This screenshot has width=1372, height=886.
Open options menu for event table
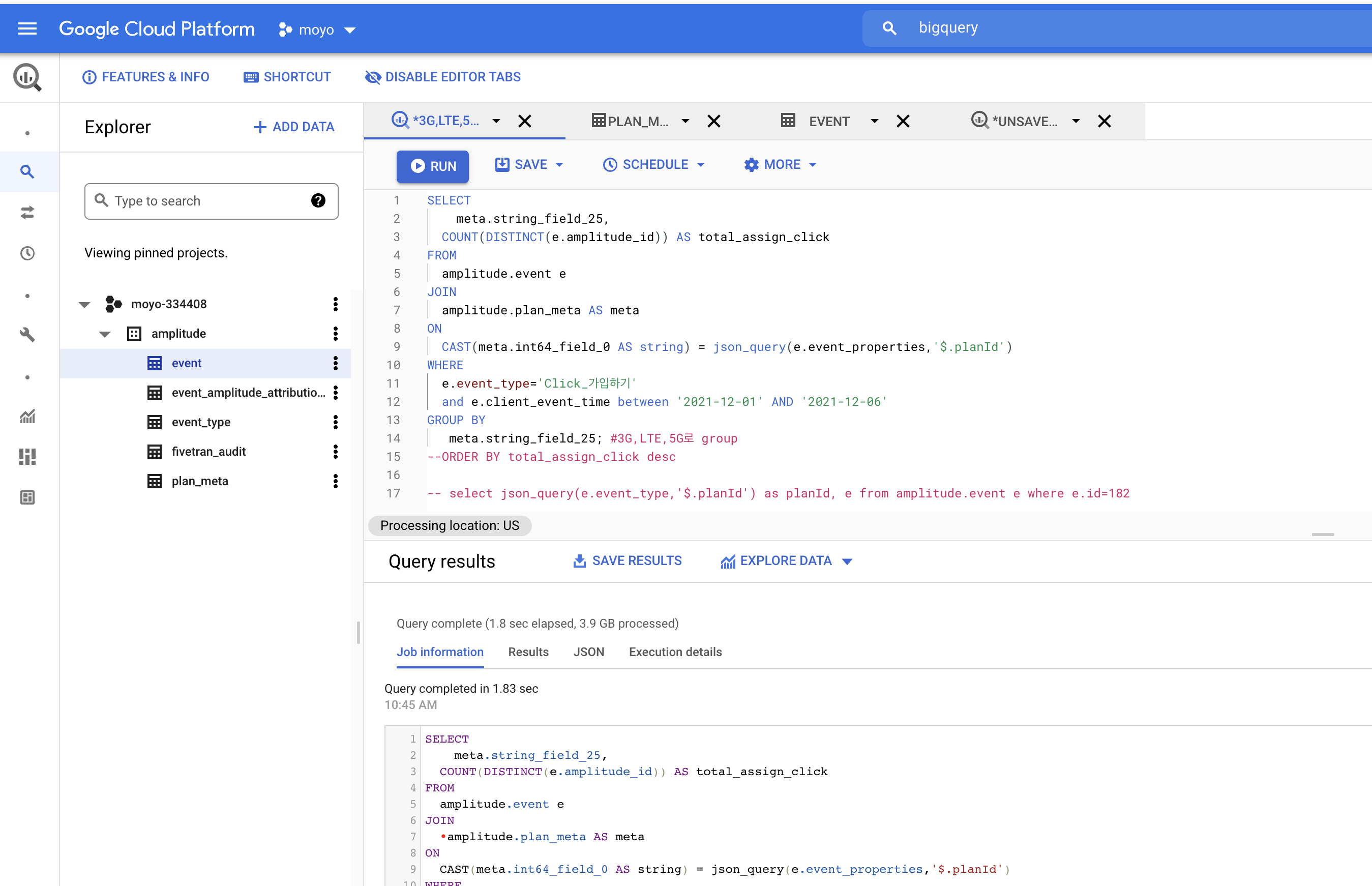click(336, 363)
